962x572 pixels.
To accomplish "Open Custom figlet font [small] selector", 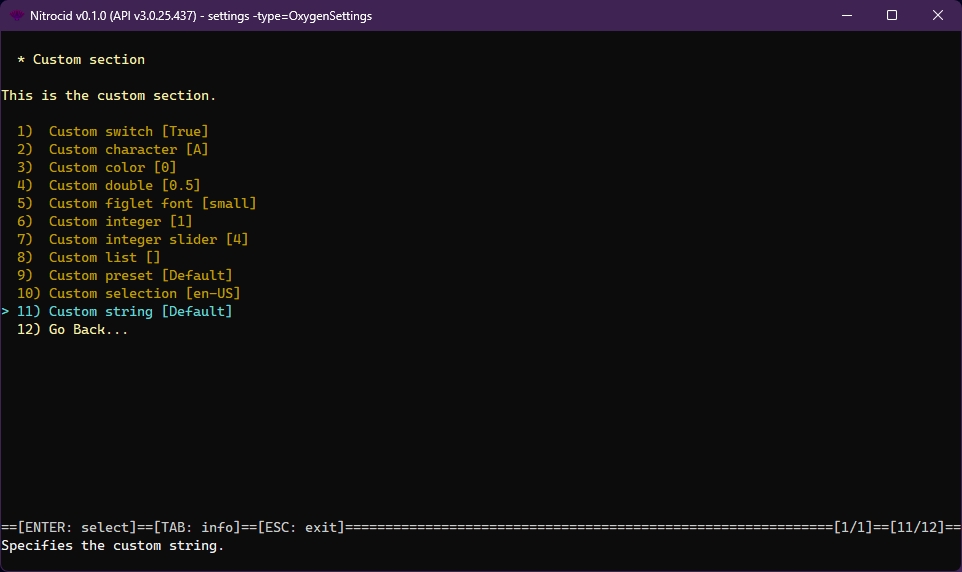I will point(152,203).
